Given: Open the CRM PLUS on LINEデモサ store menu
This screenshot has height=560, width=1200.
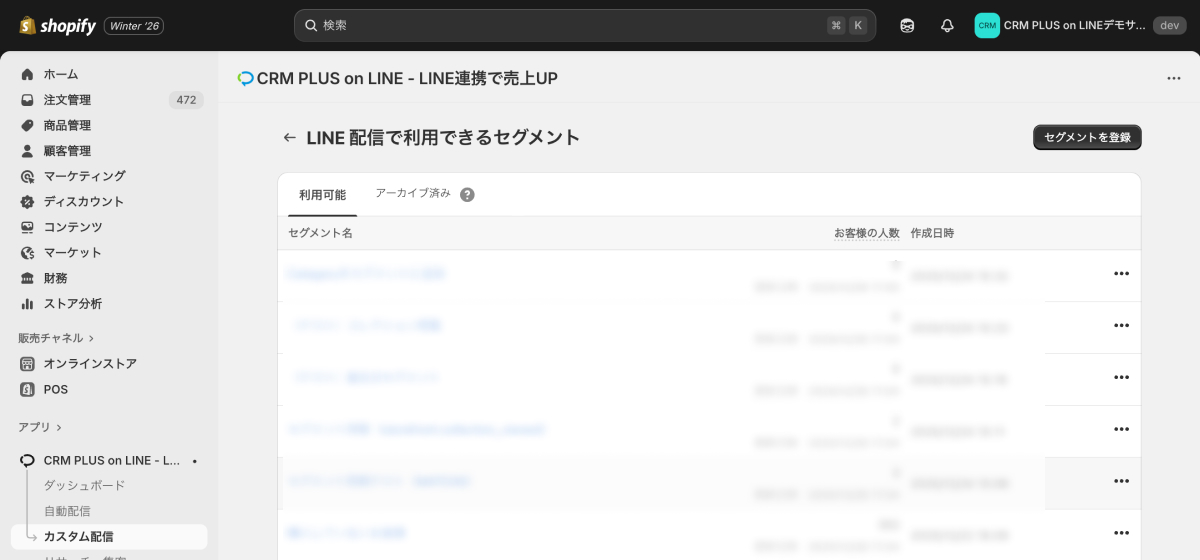Looking at the screenshot, I should pyautogui.click(x=1081, y=25).
